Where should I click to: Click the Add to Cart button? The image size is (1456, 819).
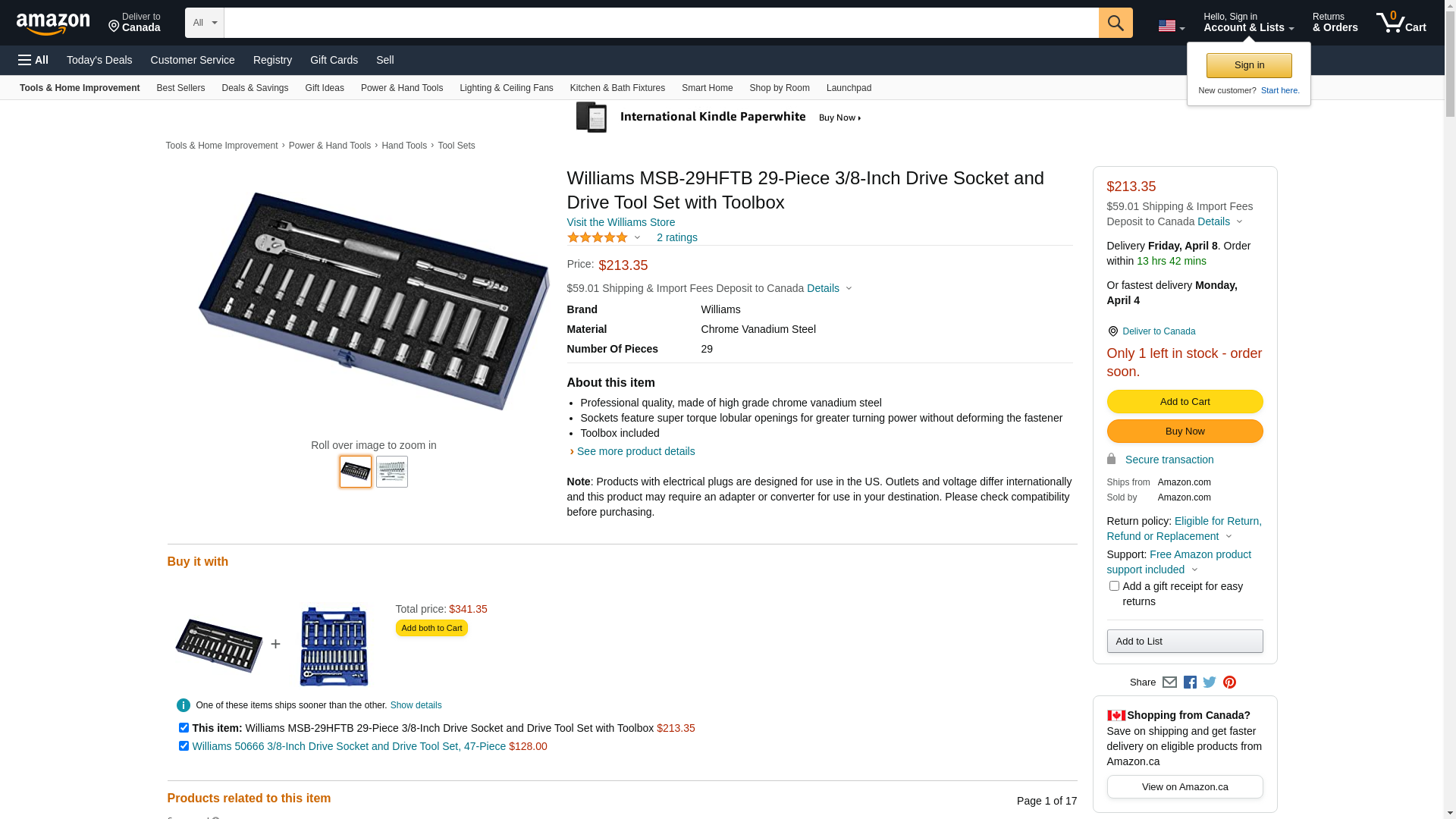point(1185,402)
